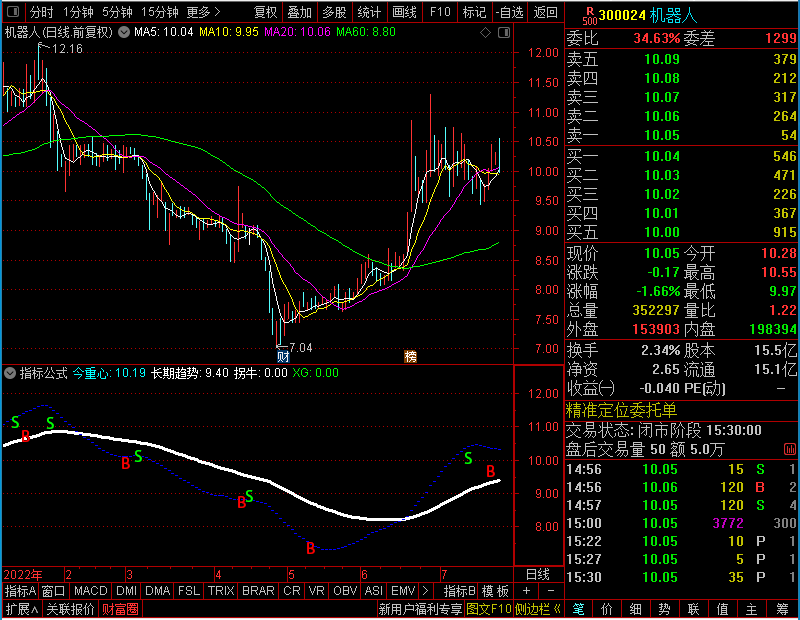This screenshot has height=620, width=800.
Task: Click the 标记 mark button
Action: pyautogui.click(x=474, y=11)
